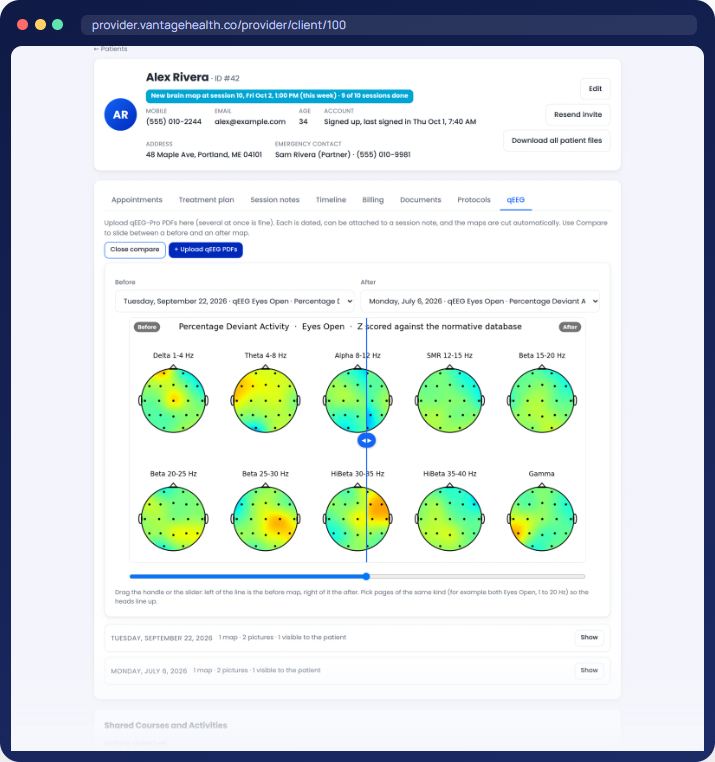This screenshot has height=762, width=715.
Task: Click the Beta 25-30 Hz head map
Action: (265, 518)
